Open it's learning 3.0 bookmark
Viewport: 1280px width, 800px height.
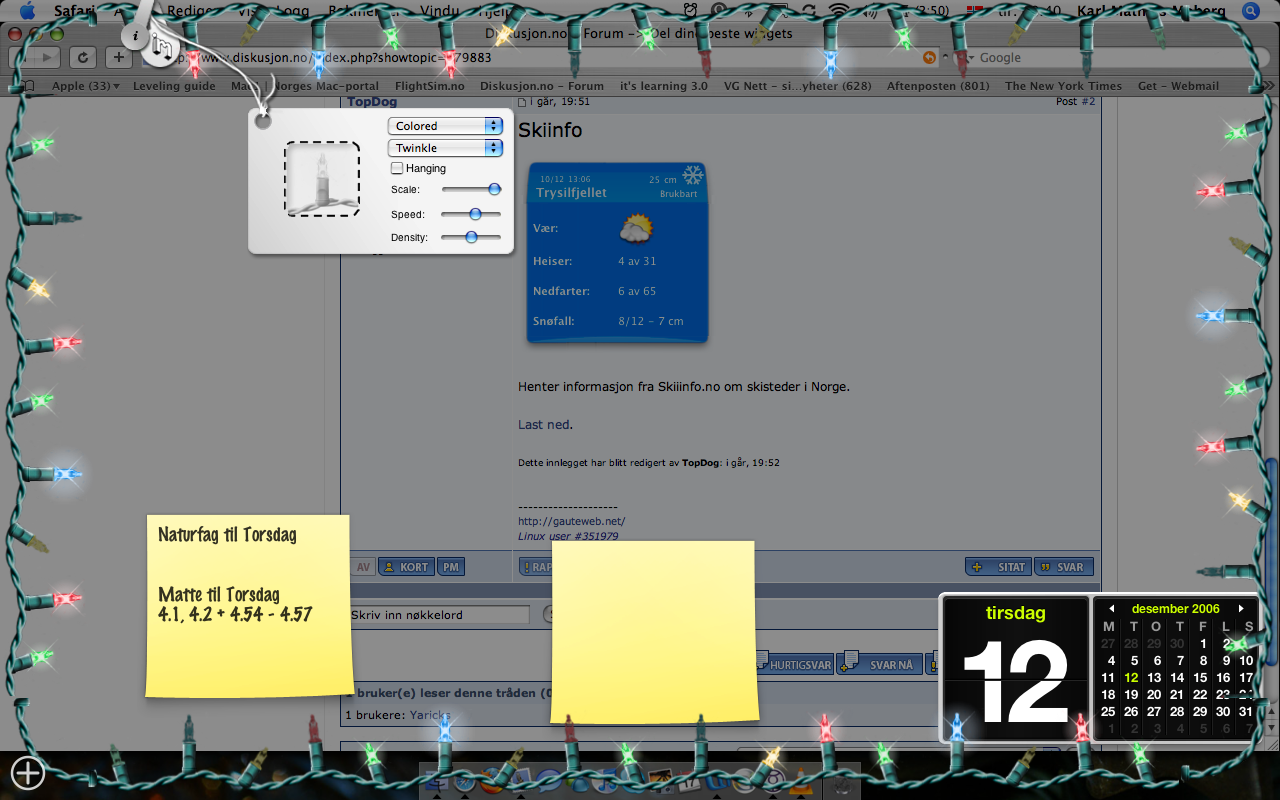click(664, 86)
